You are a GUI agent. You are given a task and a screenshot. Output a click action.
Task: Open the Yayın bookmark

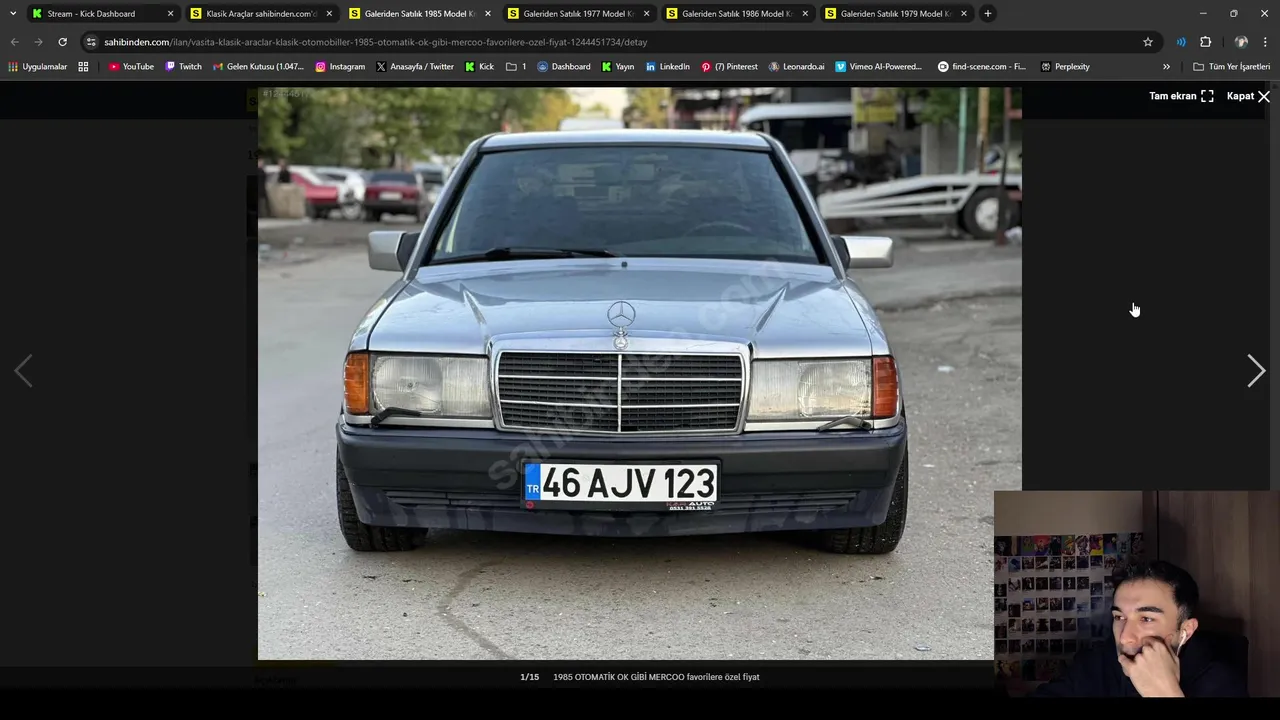[617, 67]
